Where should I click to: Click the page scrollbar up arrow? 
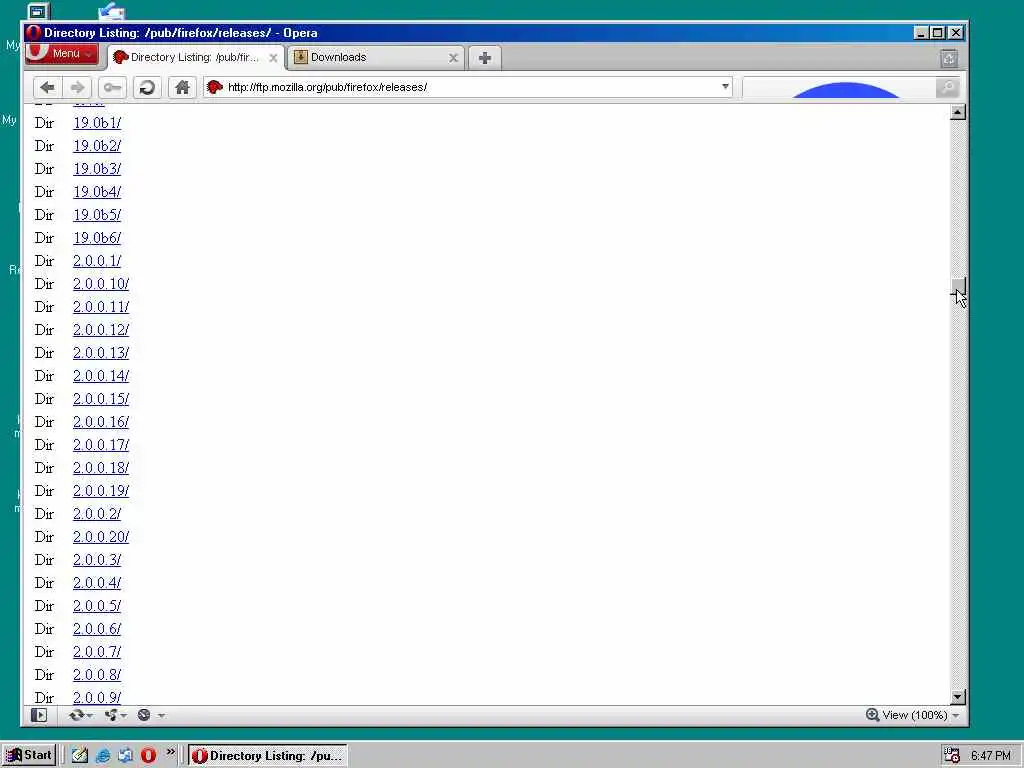click(957, 112)
